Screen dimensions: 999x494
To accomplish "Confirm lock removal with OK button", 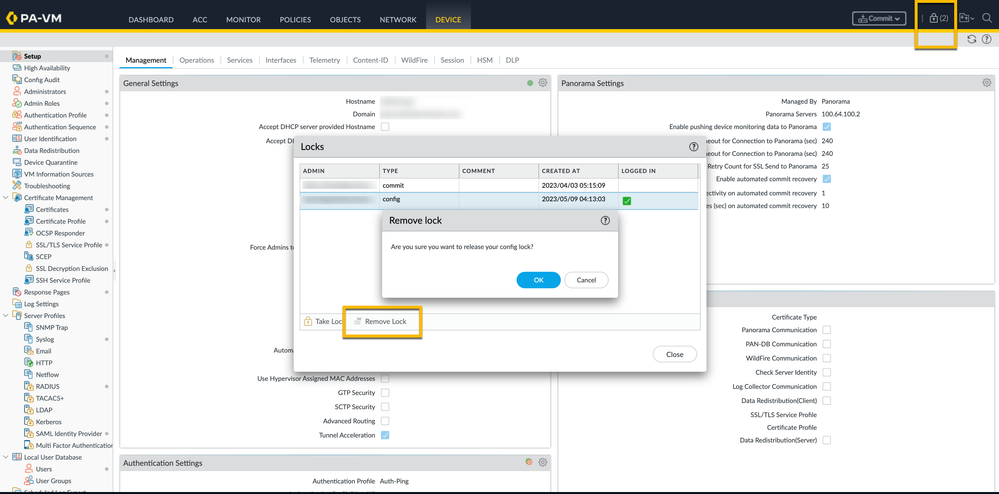I will point(538,280).
